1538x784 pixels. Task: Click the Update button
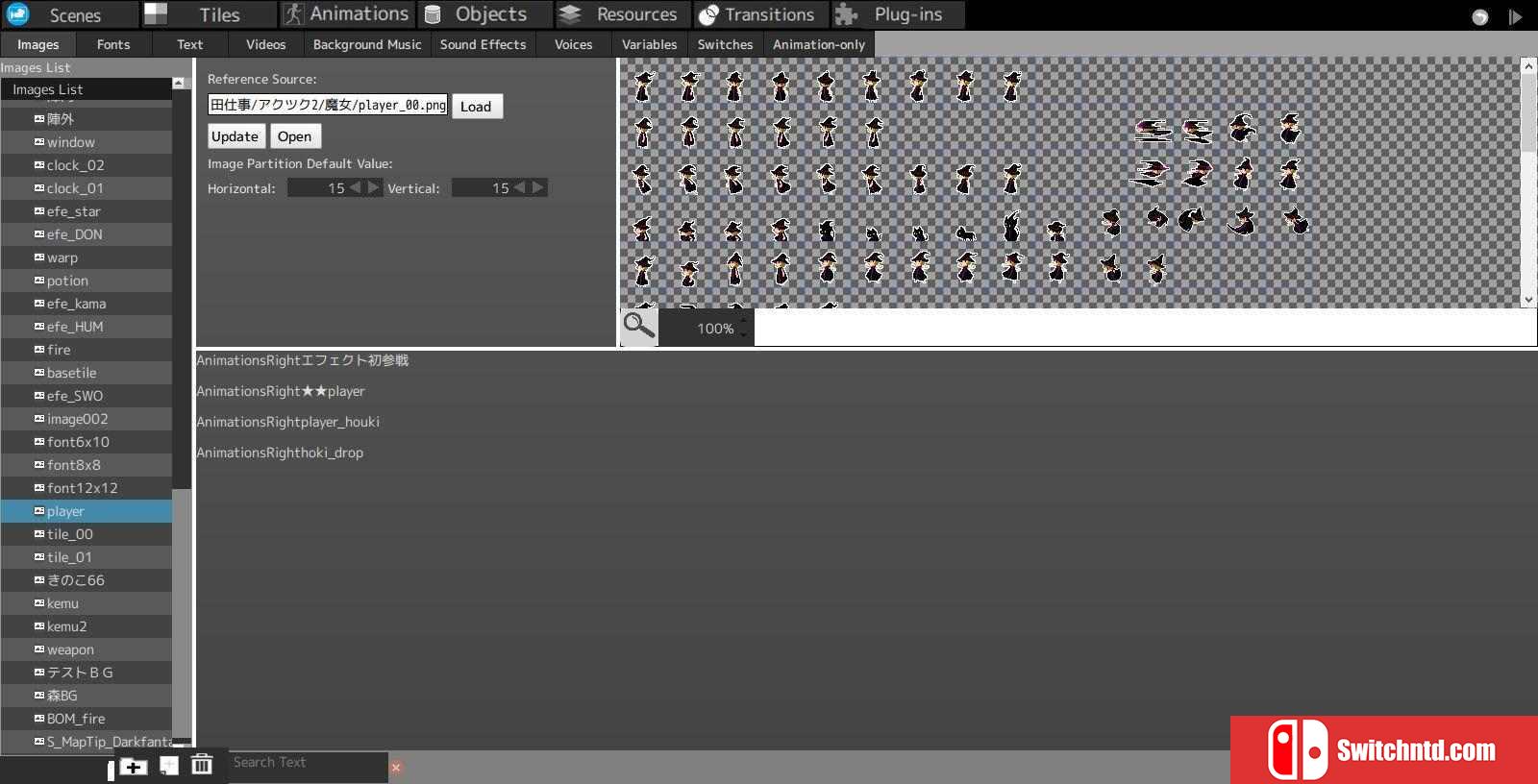pyautogui.click(x=235, y=136)
